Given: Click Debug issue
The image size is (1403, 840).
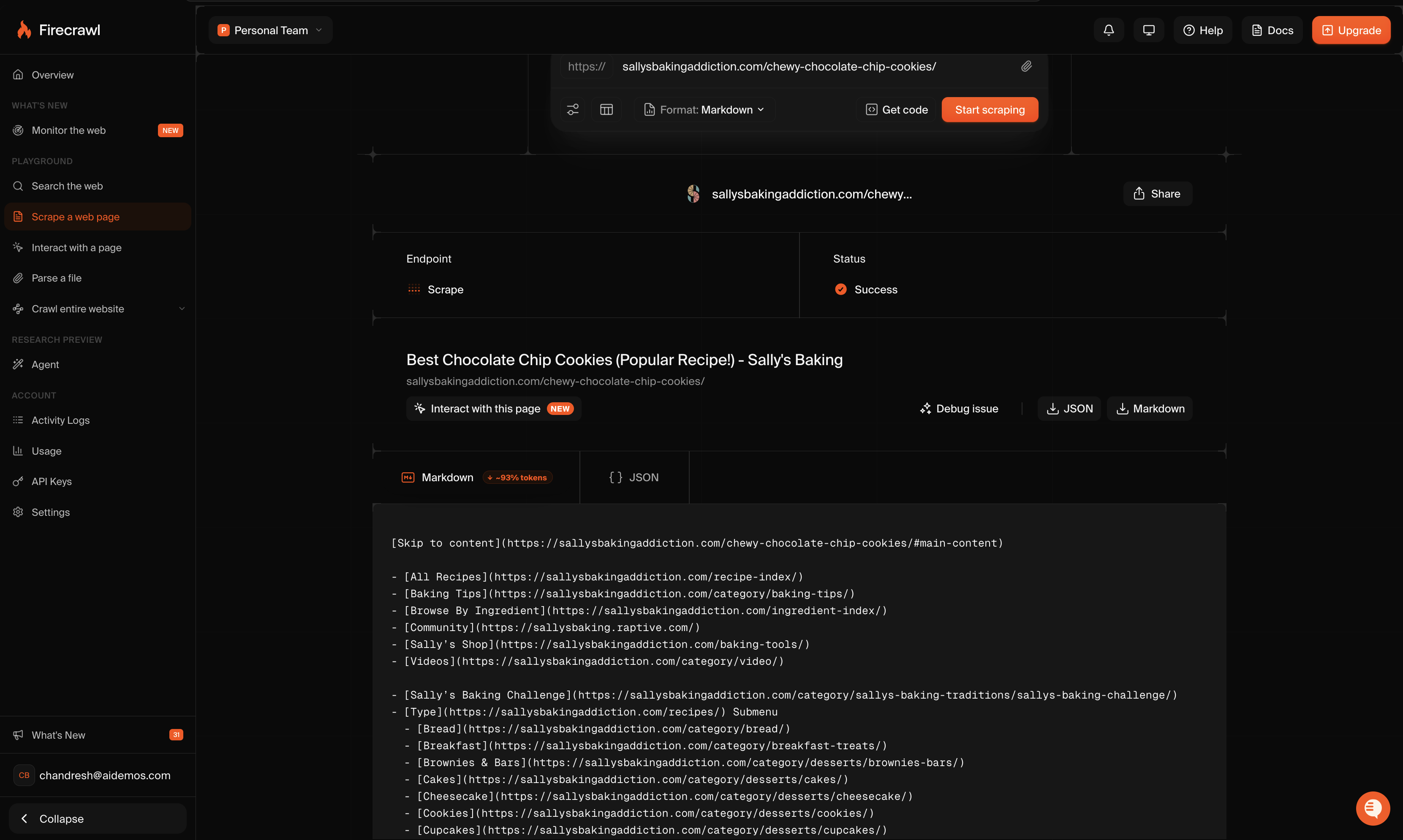Looking at the screenshot, I should point(959,408).
